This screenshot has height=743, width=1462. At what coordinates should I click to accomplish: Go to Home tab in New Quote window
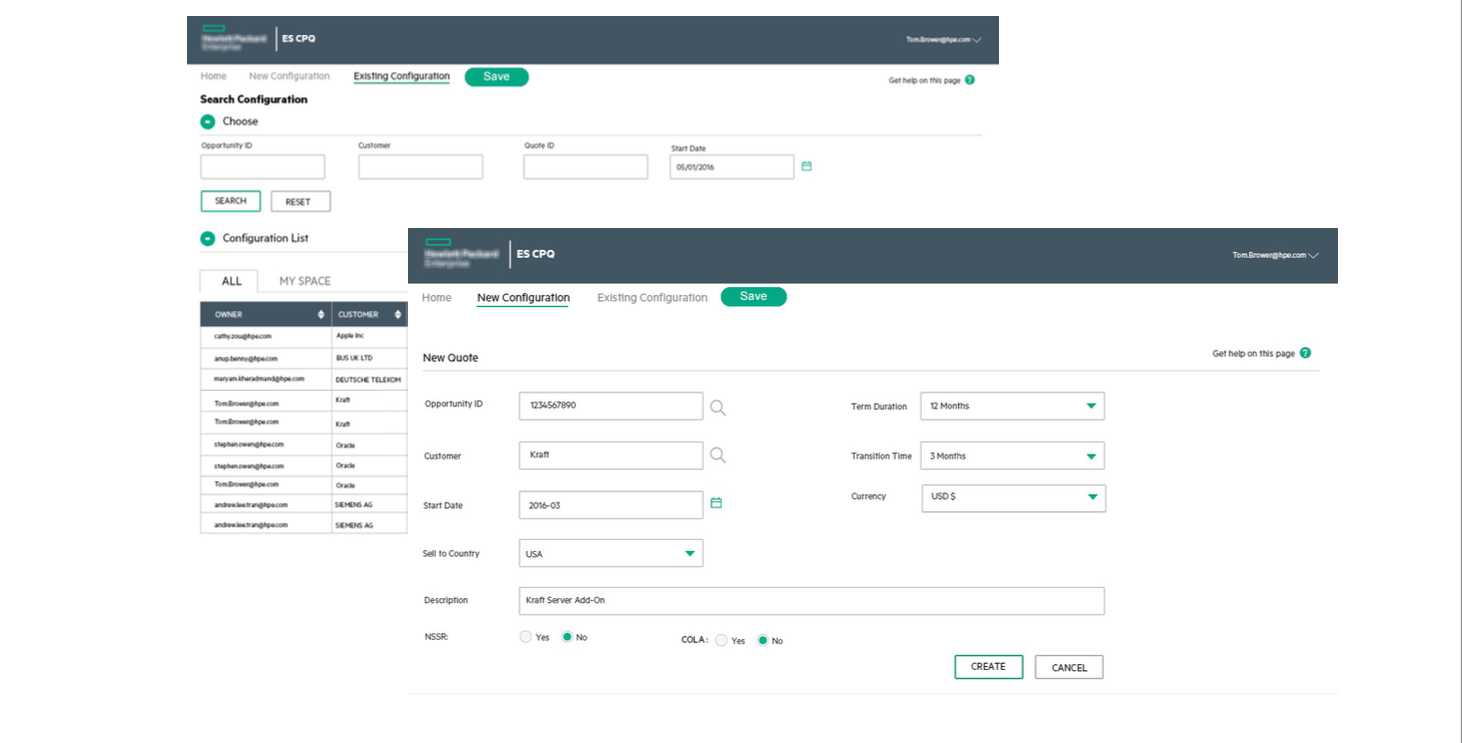point(436,298)
